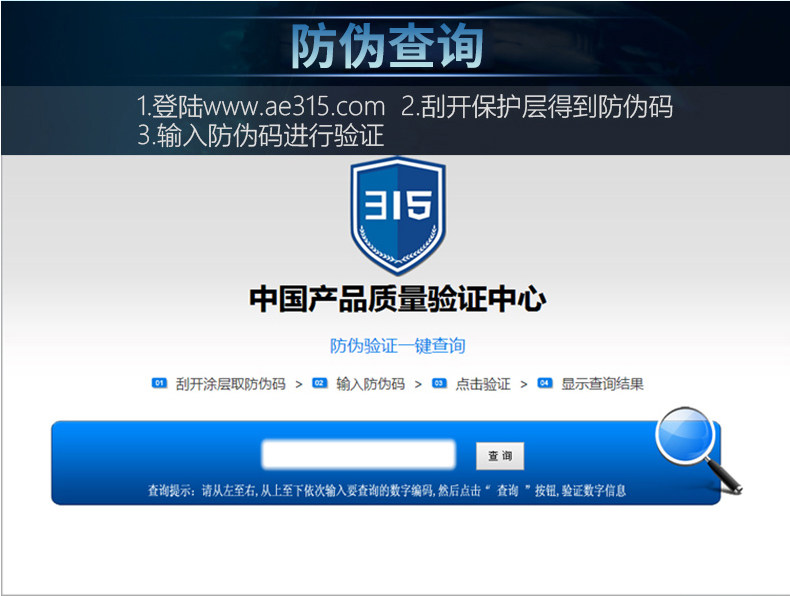The image size is (790, 596).
Task: Click the 防伪验证一键查询 link
Action: pos(398,346)
